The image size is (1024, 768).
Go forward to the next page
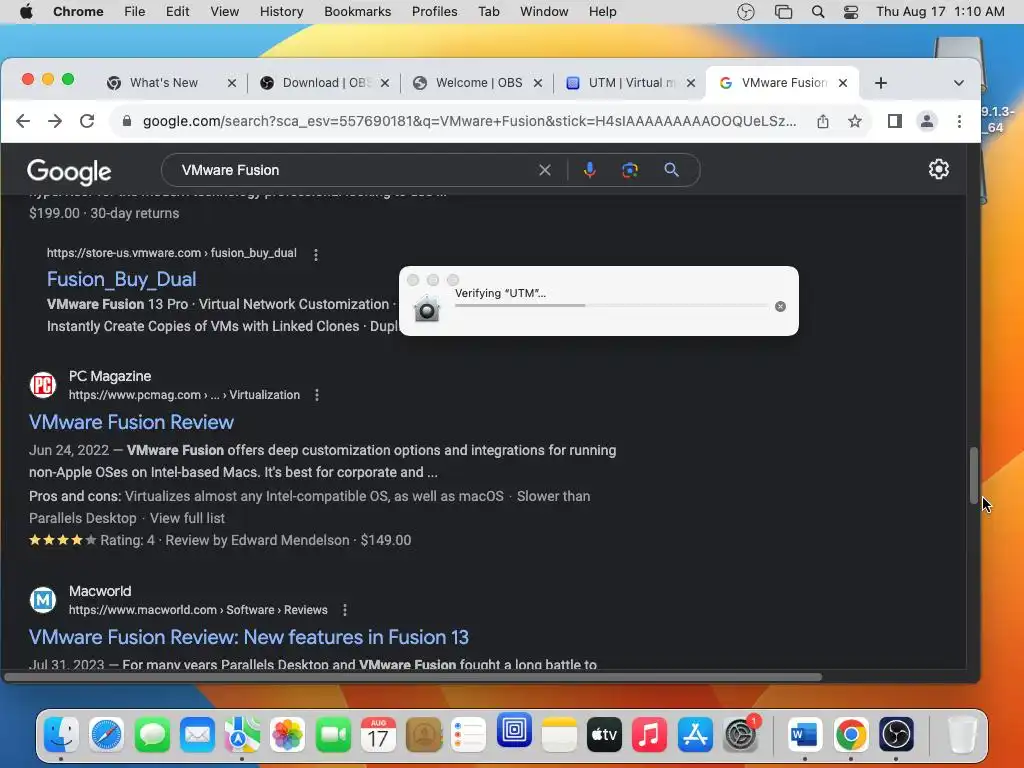point(55,121)
